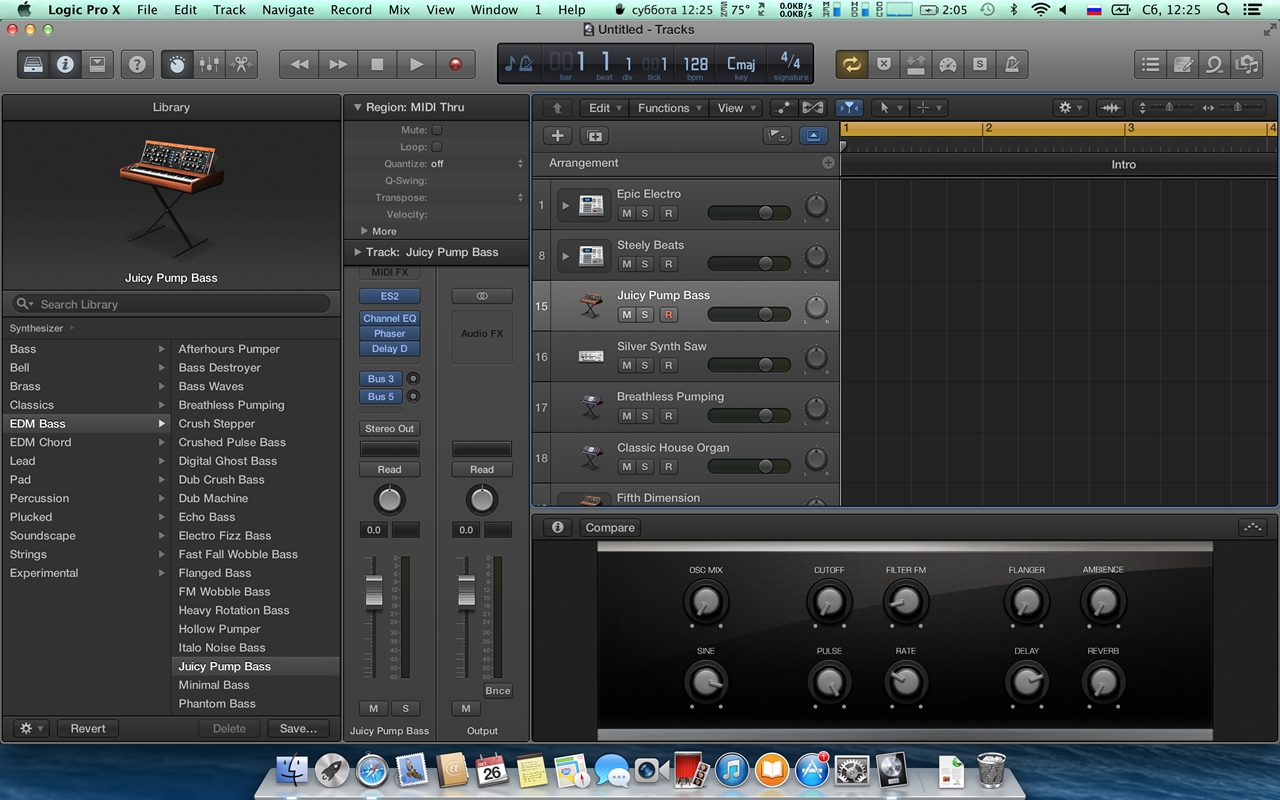
Task: Solo the Breathless Pumping track
Action: pyautogui.click(x=645, y=416)
